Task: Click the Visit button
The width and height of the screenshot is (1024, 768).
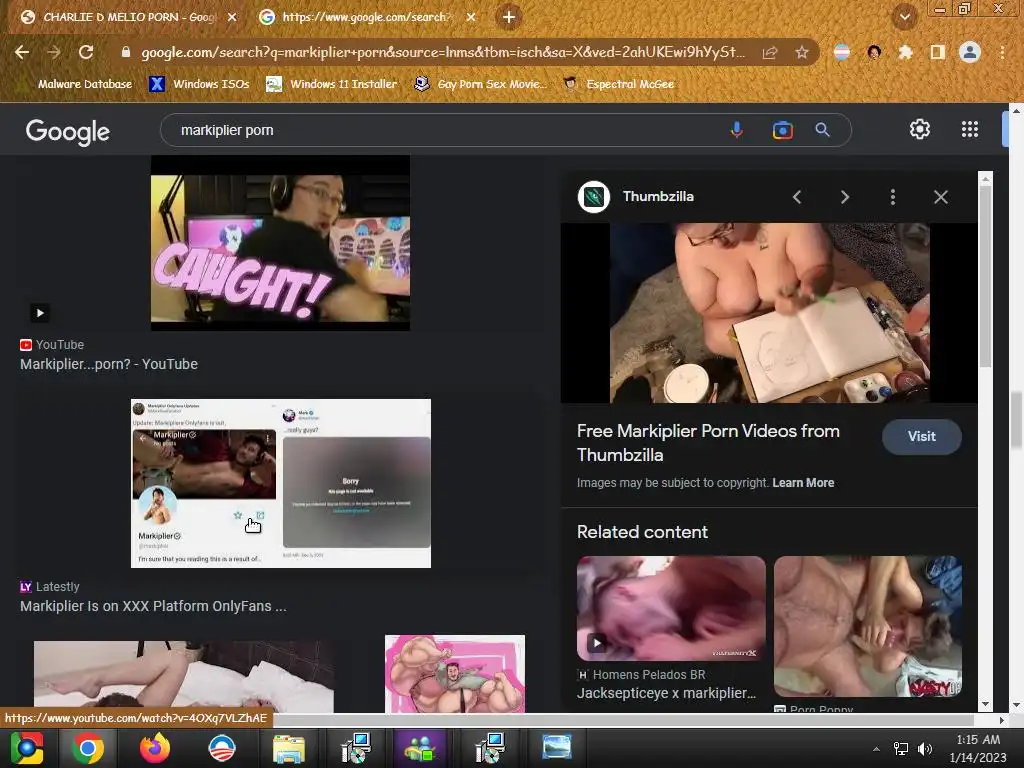Action: pos(921,436)
